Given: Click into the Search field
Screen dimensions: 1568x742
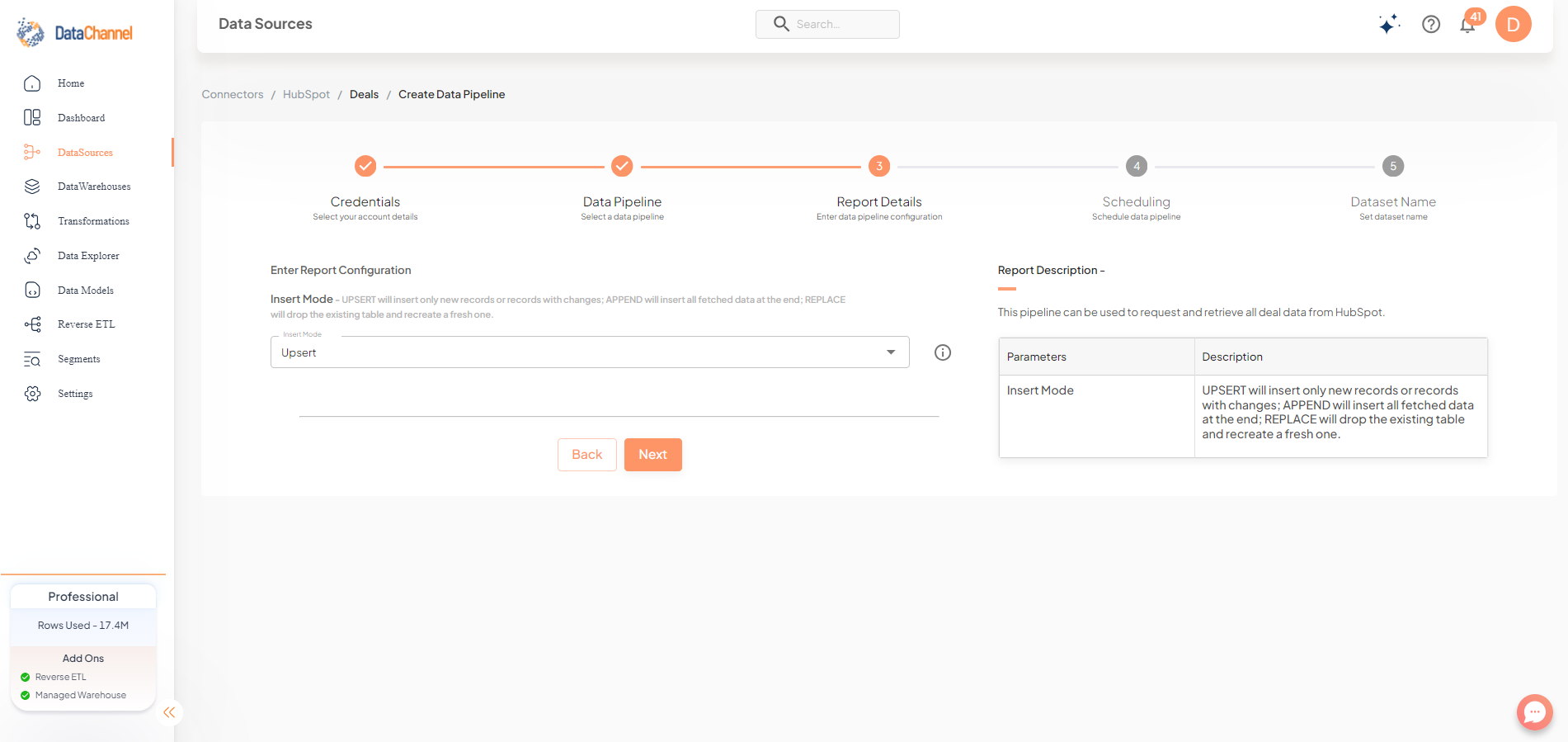Looking at the screenshot, I should tap(827, 24).
